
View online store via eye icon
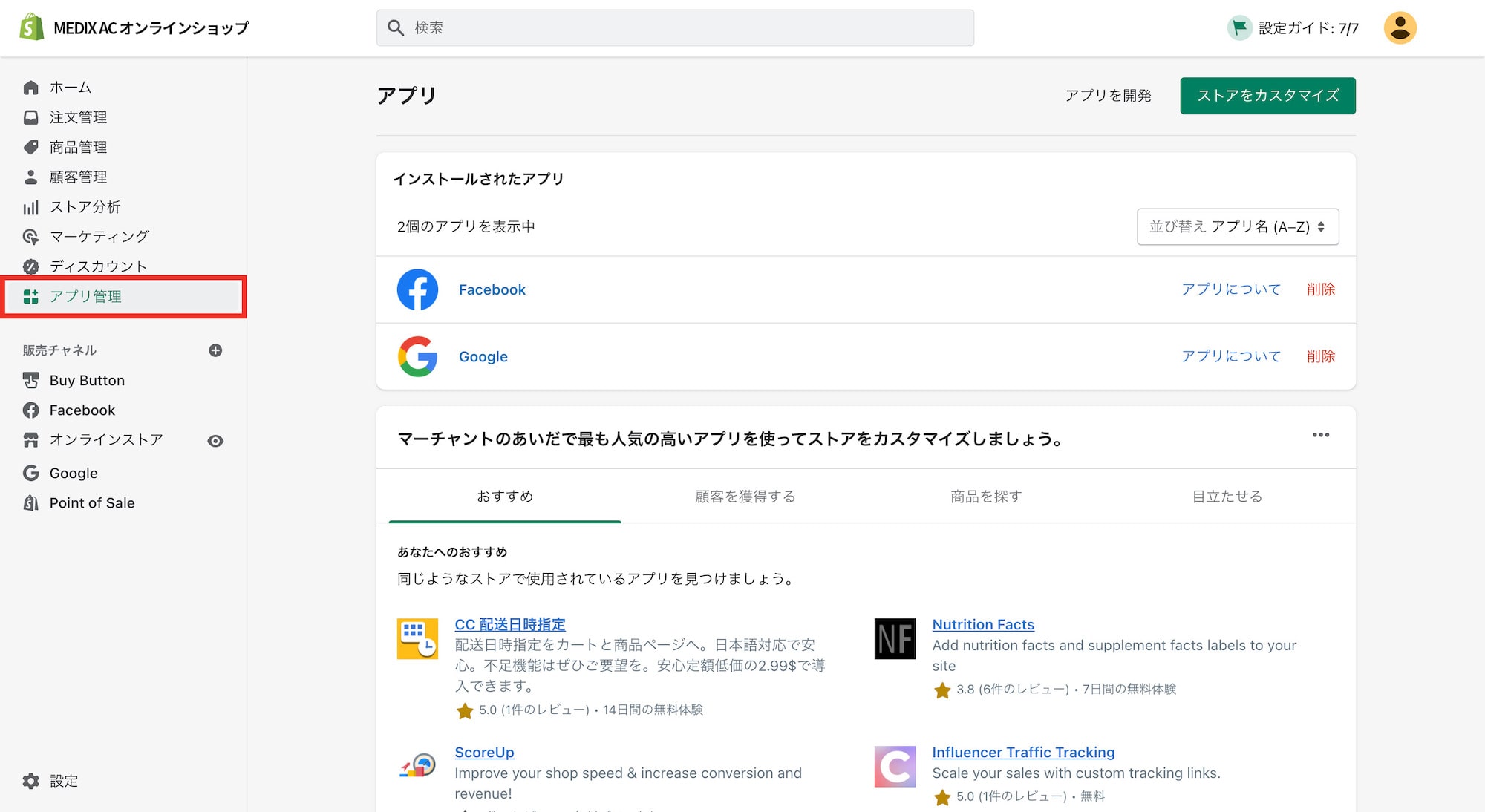point(215,441)
